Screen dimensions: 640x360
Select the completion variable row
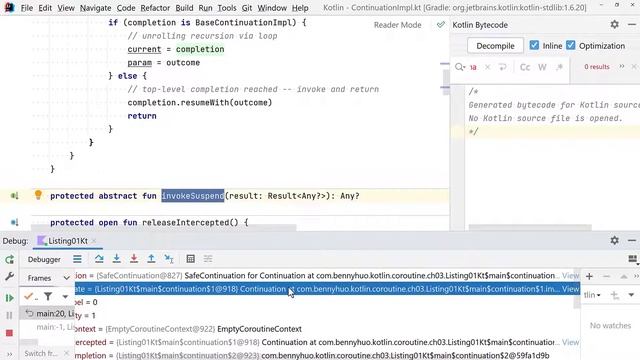click(327, 356)
